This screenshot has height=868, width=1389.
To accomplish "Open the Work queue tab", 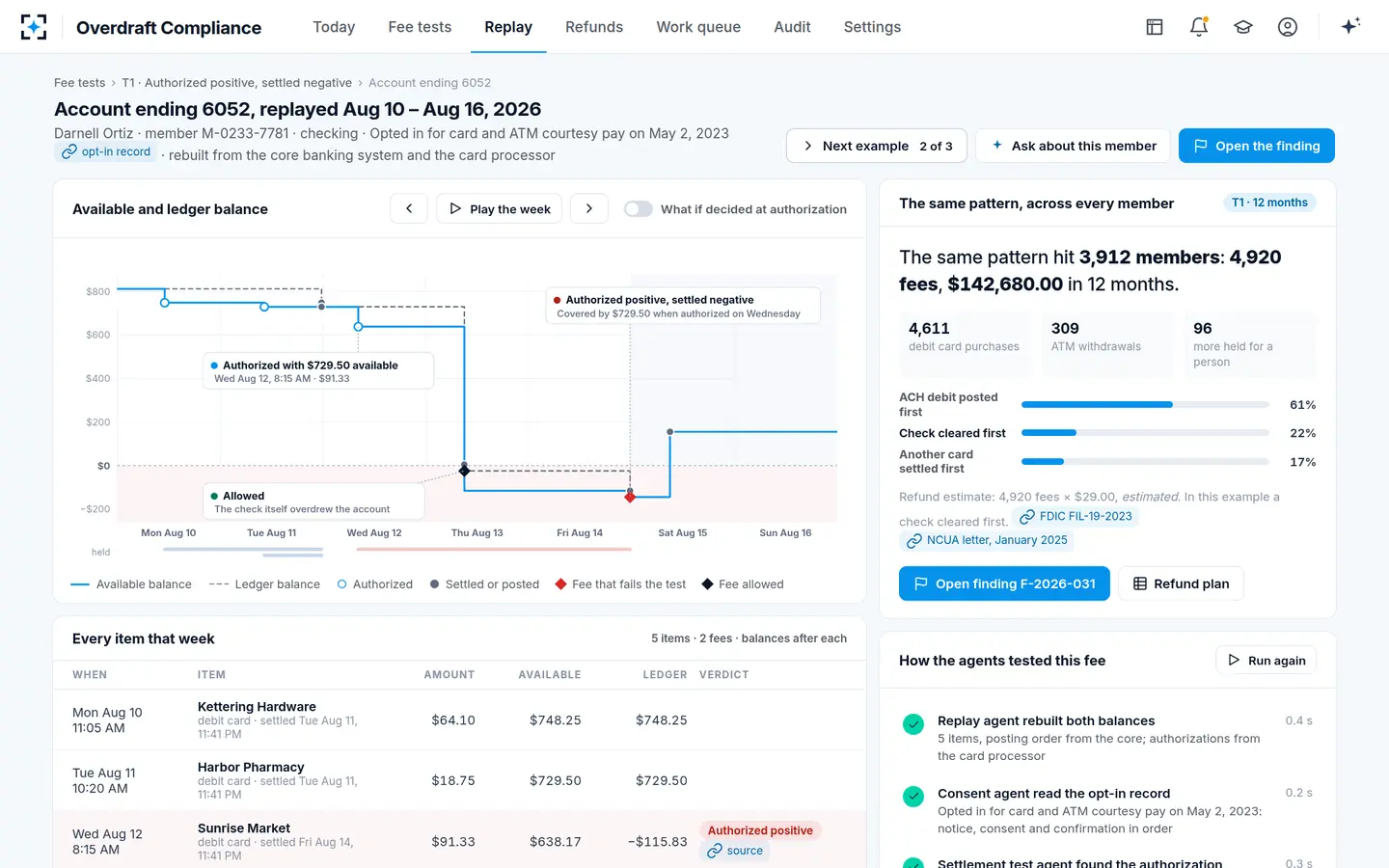I will click(x=698, y=27).
